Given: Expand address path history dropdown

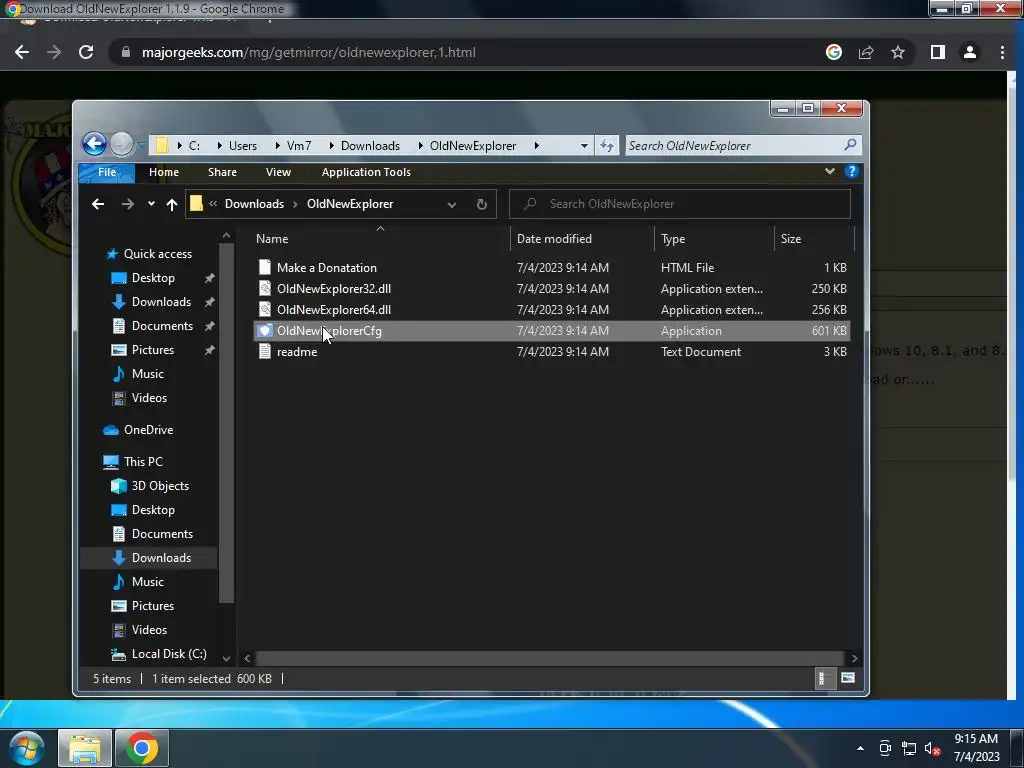Looking at the screenshot, I should pos(451,204).
